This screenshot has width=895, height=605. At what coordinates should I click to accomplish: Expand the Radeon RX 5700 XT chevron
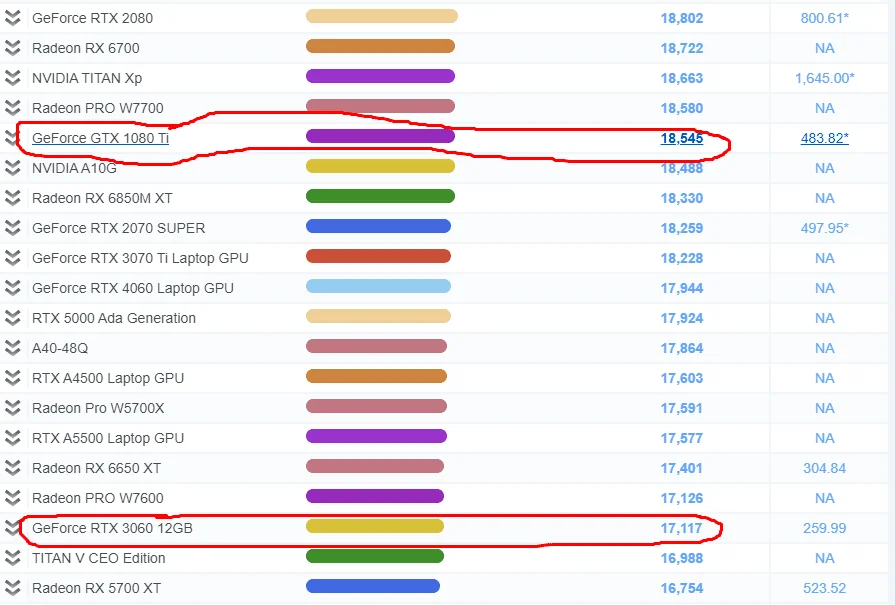pos(13,588)
